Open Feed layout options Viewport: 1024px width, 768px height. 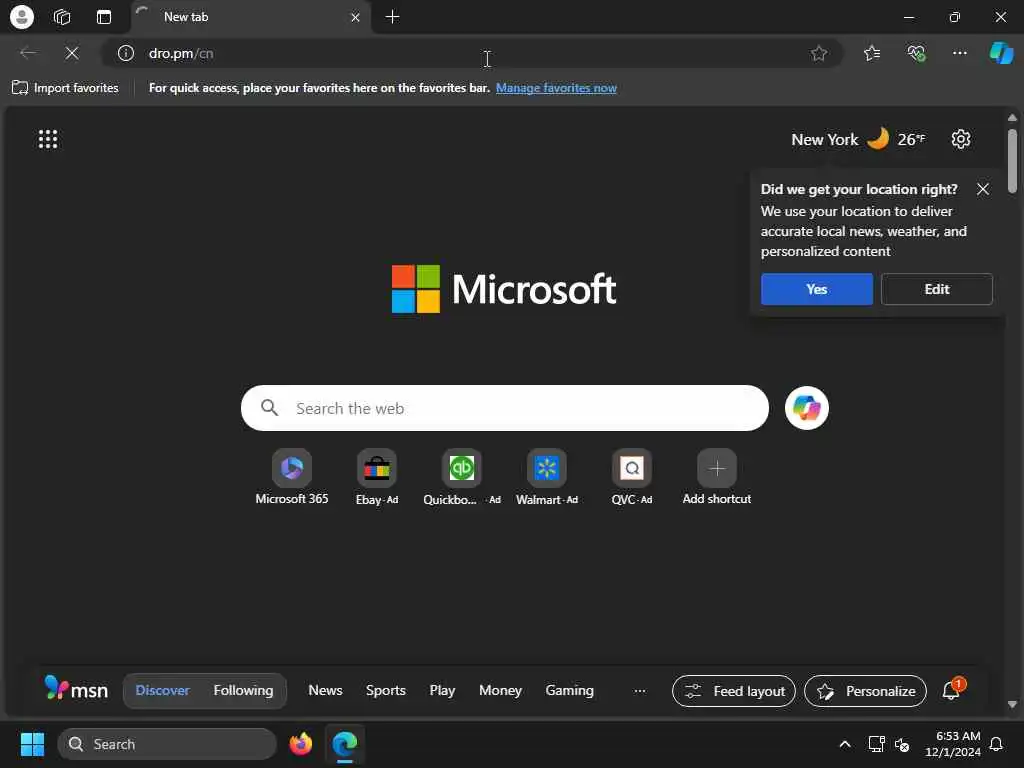click(734, 691)
